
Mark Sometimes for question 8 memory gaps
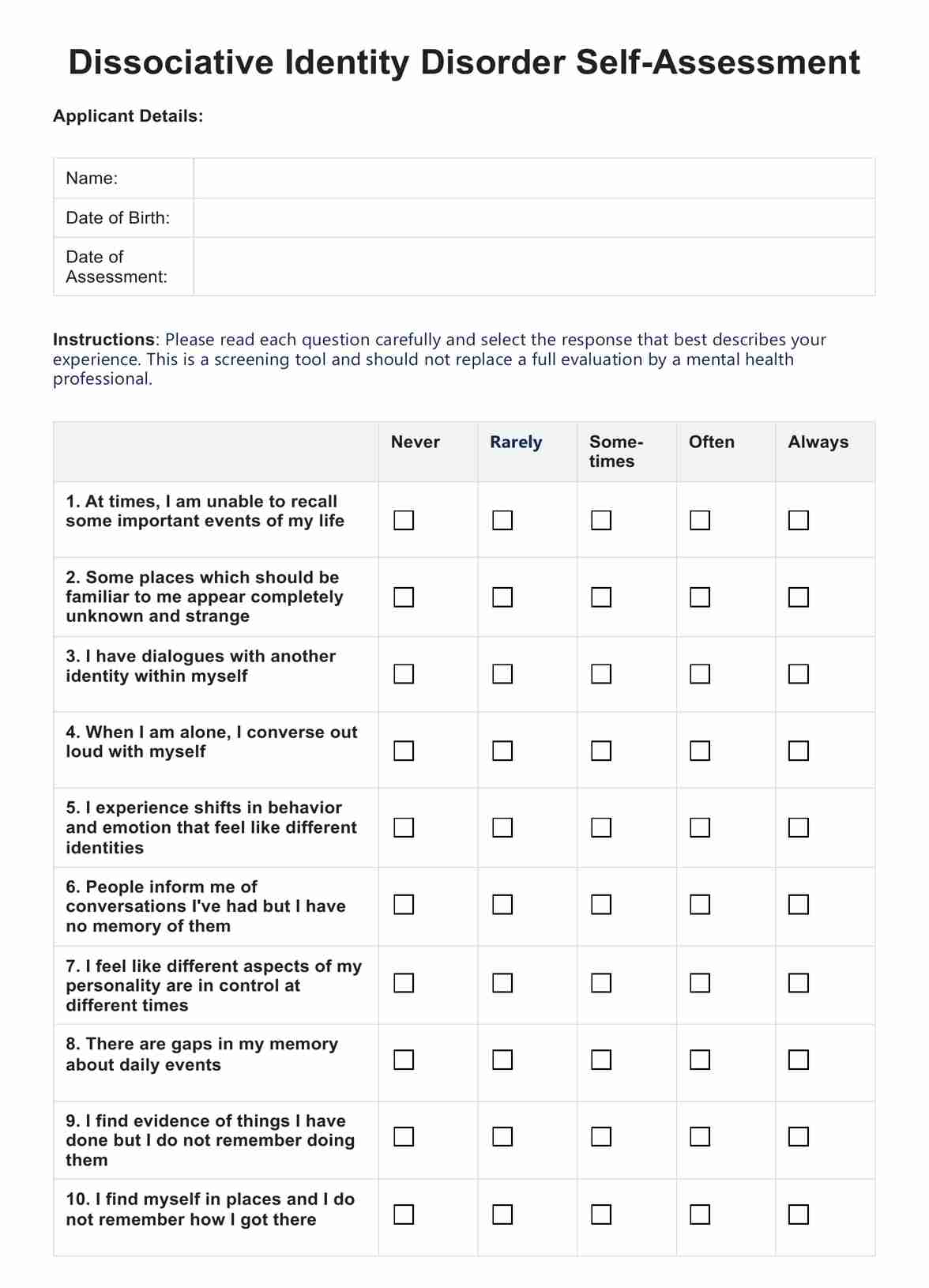coord(601,1060)
